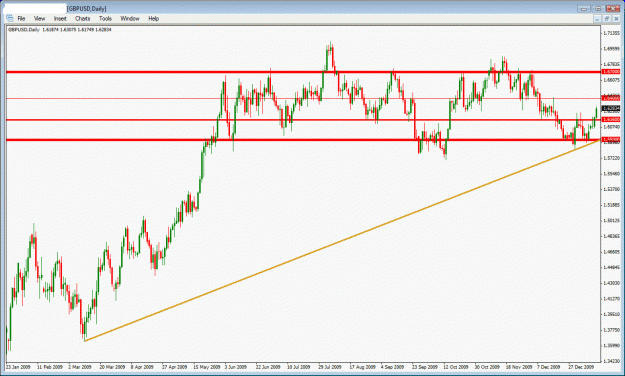Click the 17 Aug 2009 date label
The height and width of the screenshot is (376, 625).
click(x=362, y=366)
